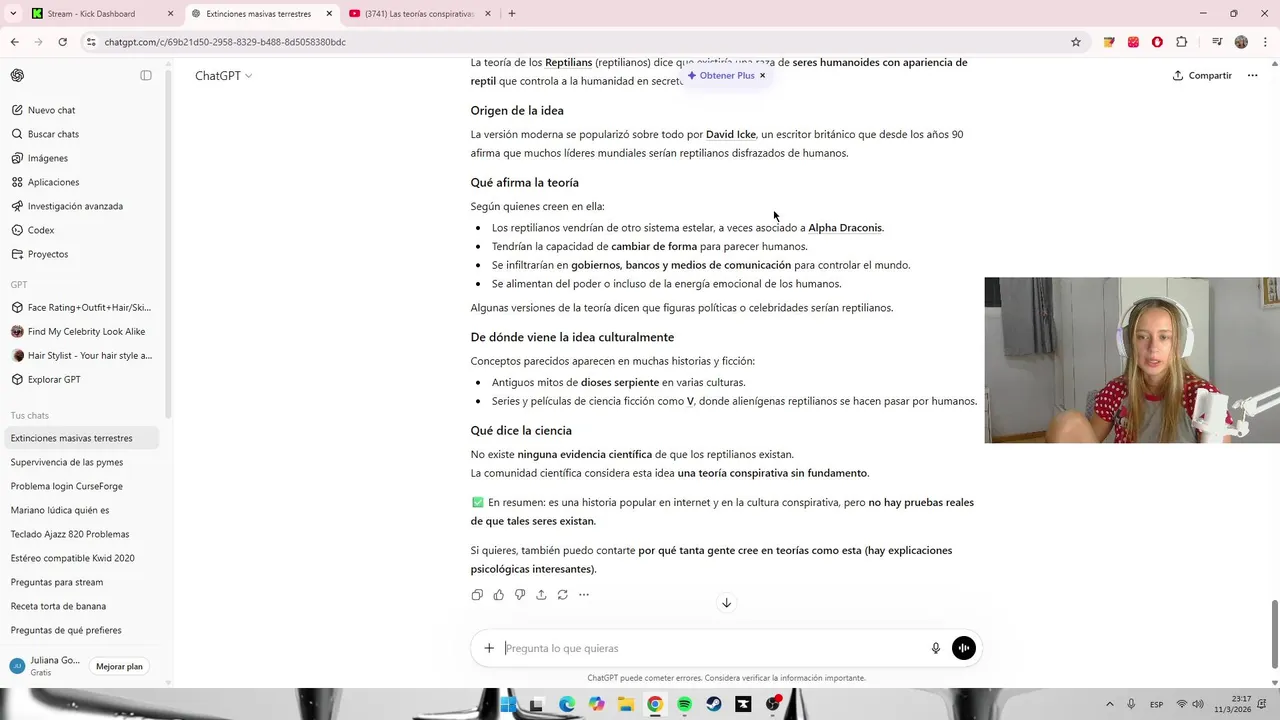Image resolution: width=1280 pixels, height=720 pixels.
Task: Copy the ChatGPT response
Action: click(x=477, y=595)
